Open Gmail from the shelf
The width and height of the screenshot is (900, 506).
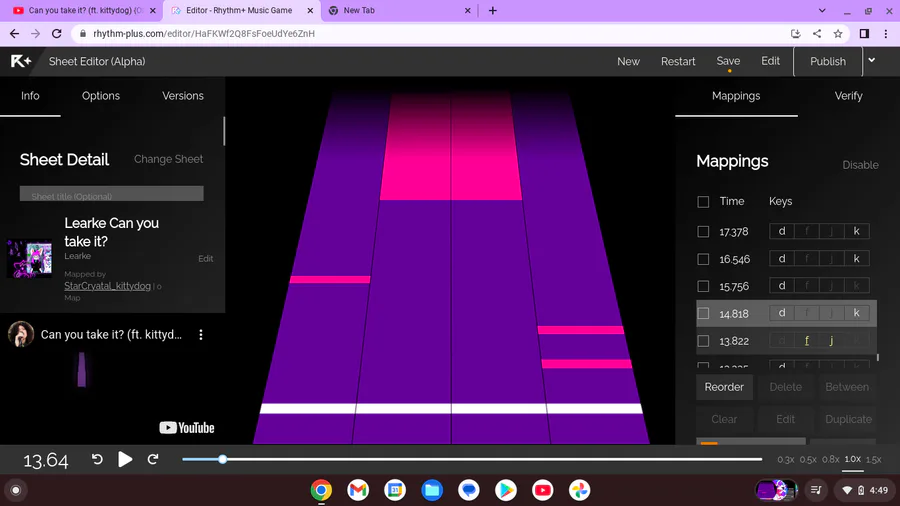(358, 490)
